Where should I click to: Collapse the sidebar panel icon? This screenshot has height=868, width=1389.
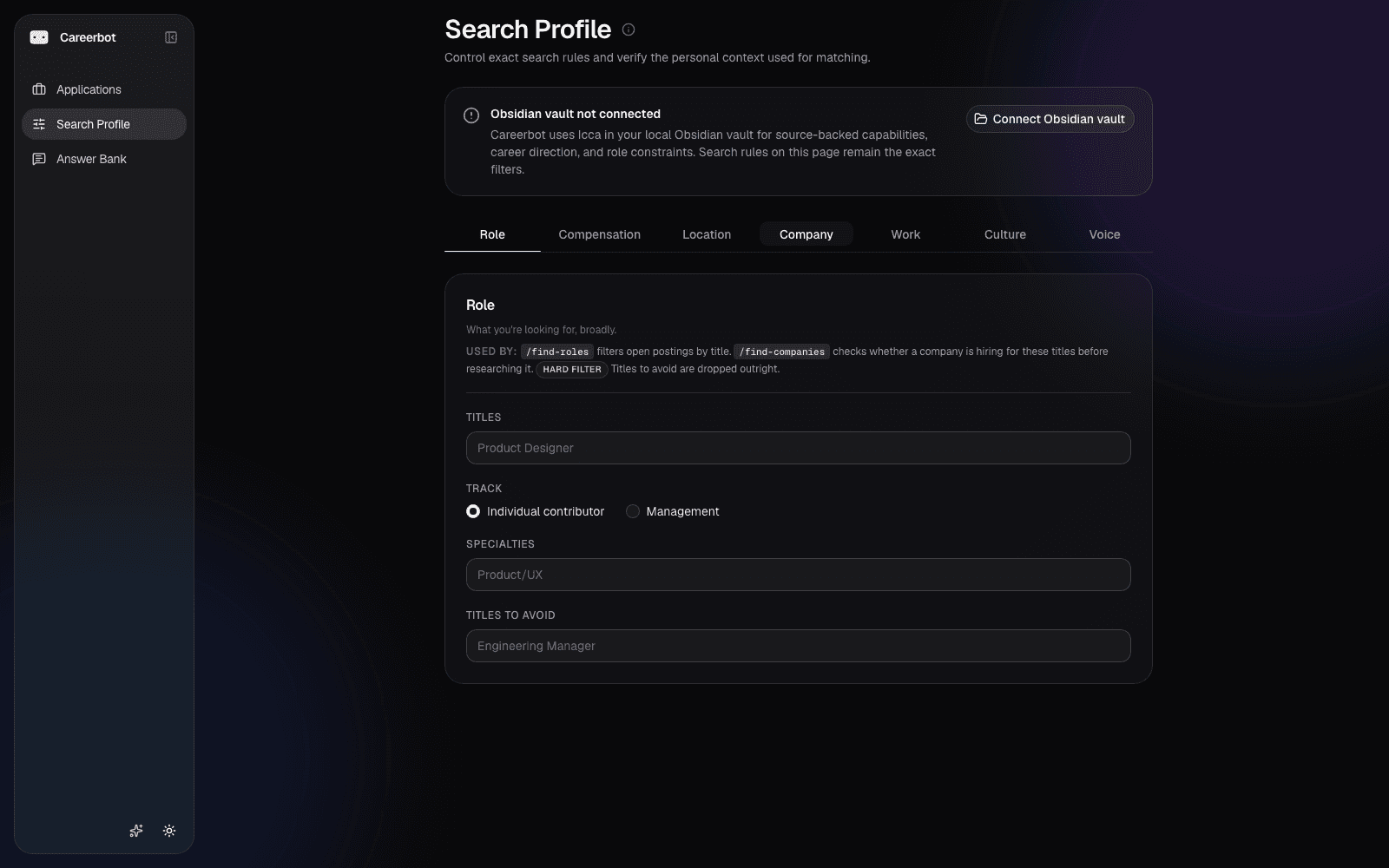(171, 37)
